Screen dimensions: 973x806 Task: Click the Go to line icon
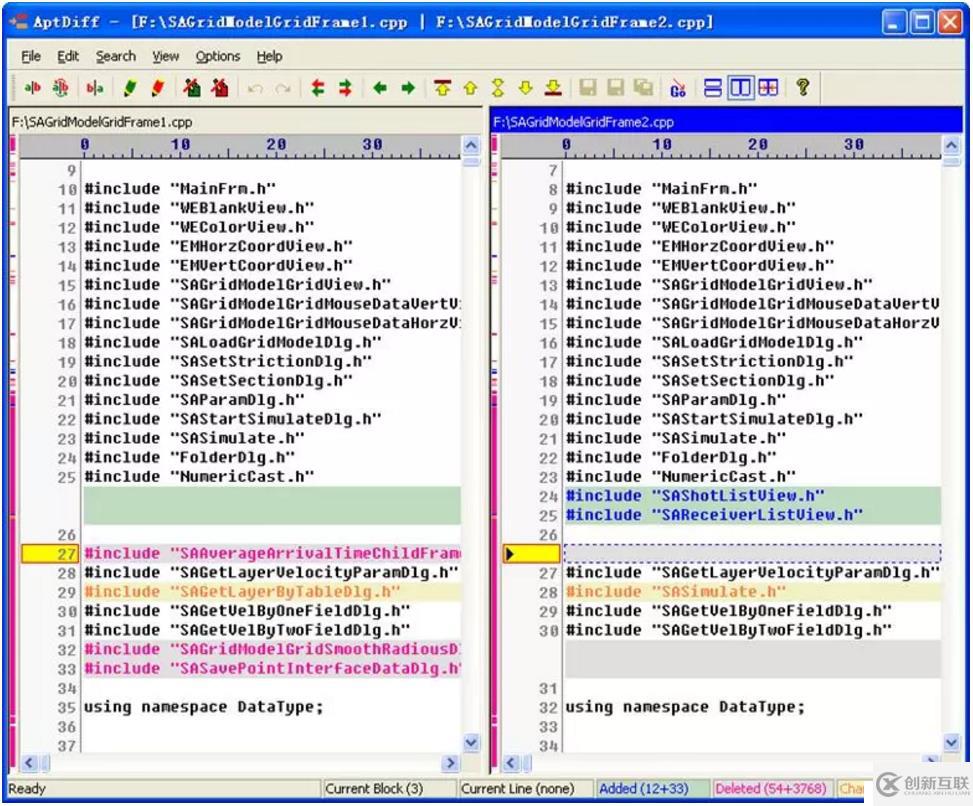click(x=678, y=88)
